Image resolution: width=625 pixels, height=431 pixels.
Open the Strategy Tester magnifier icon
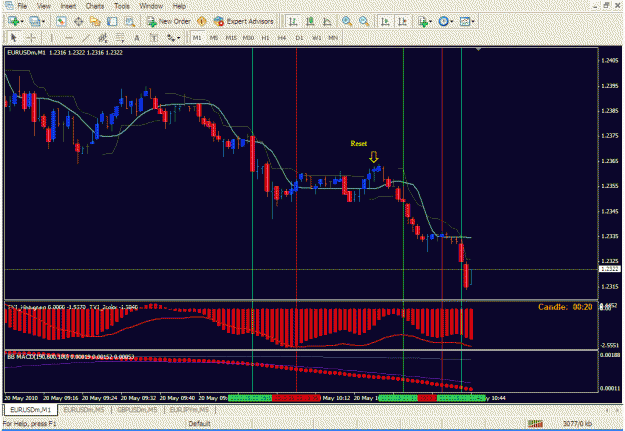129,21
